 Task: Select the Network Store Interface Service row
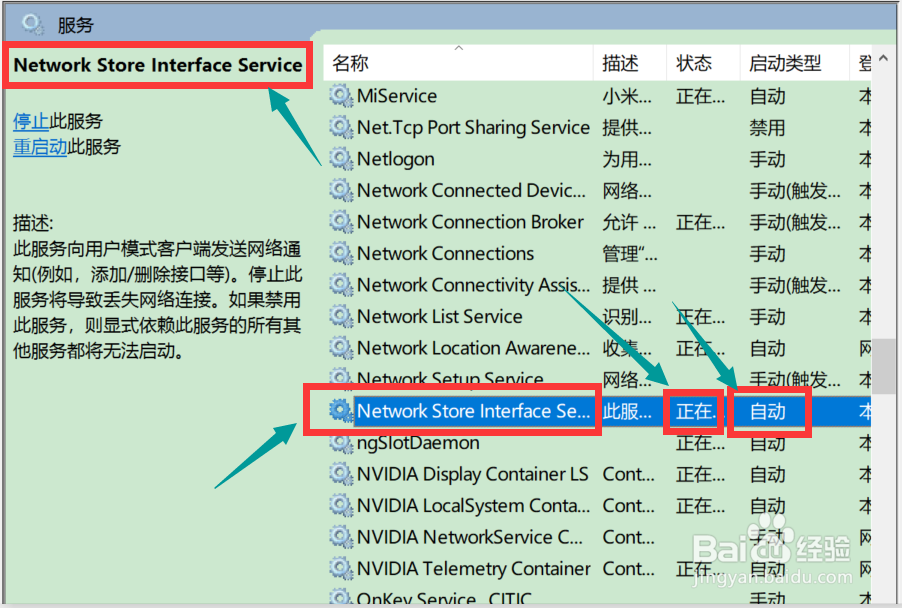[x=470, y=411]
